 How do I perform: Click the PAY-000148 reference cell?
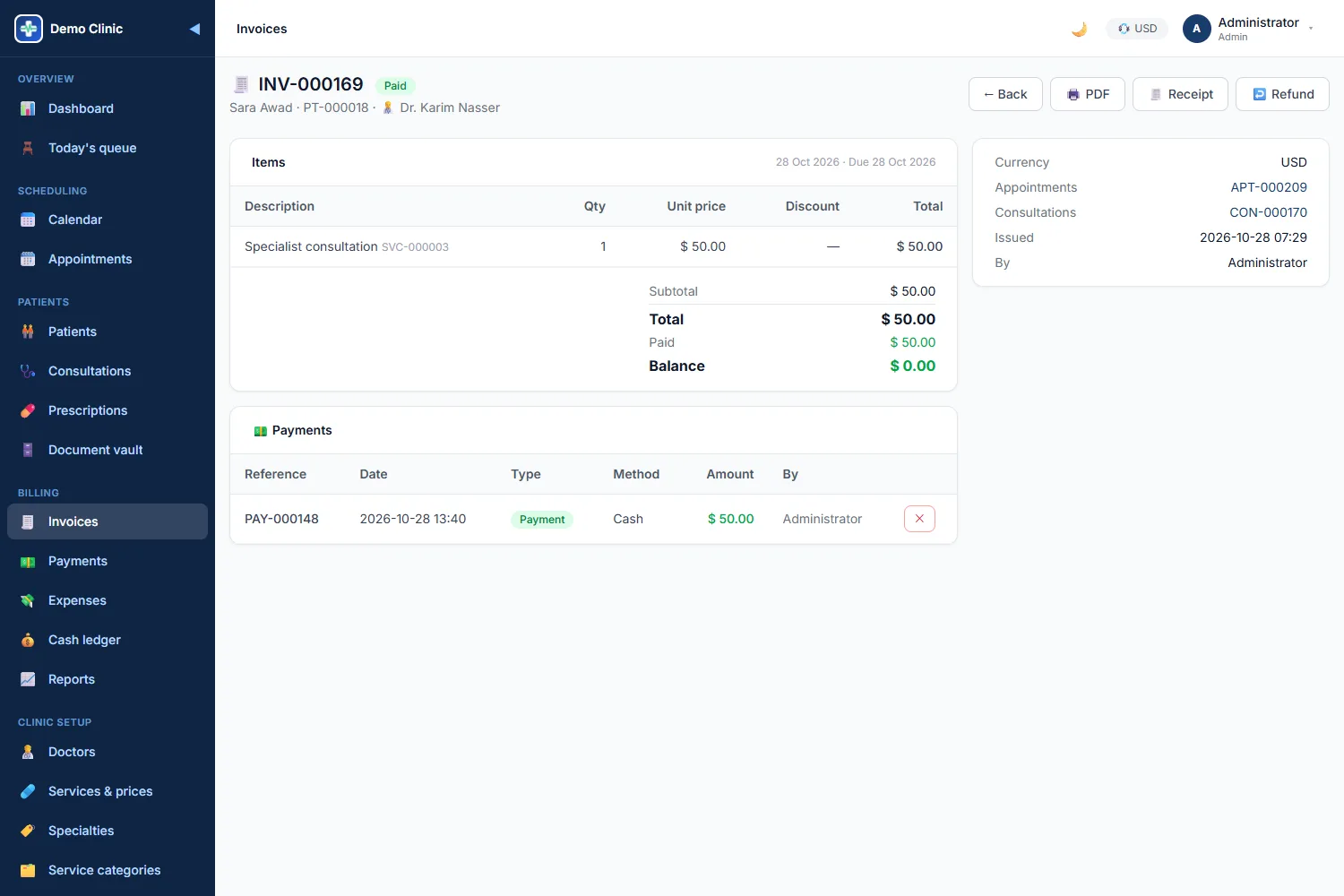tap(281, 519)
